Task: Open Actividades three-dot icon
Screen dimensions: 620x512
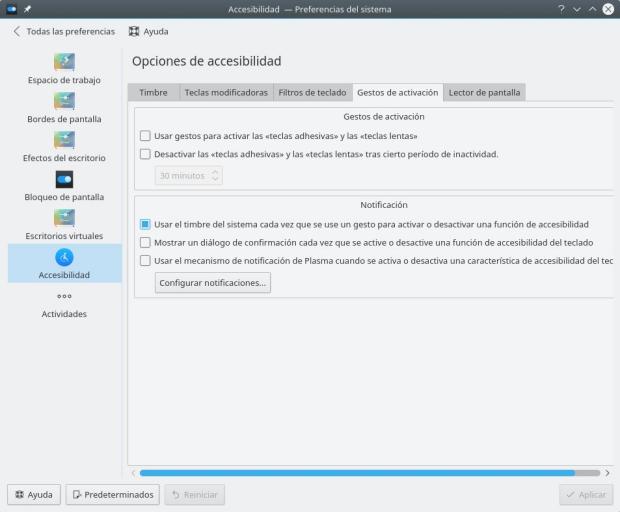Action: pyautogui.click(x=64, y=296)
